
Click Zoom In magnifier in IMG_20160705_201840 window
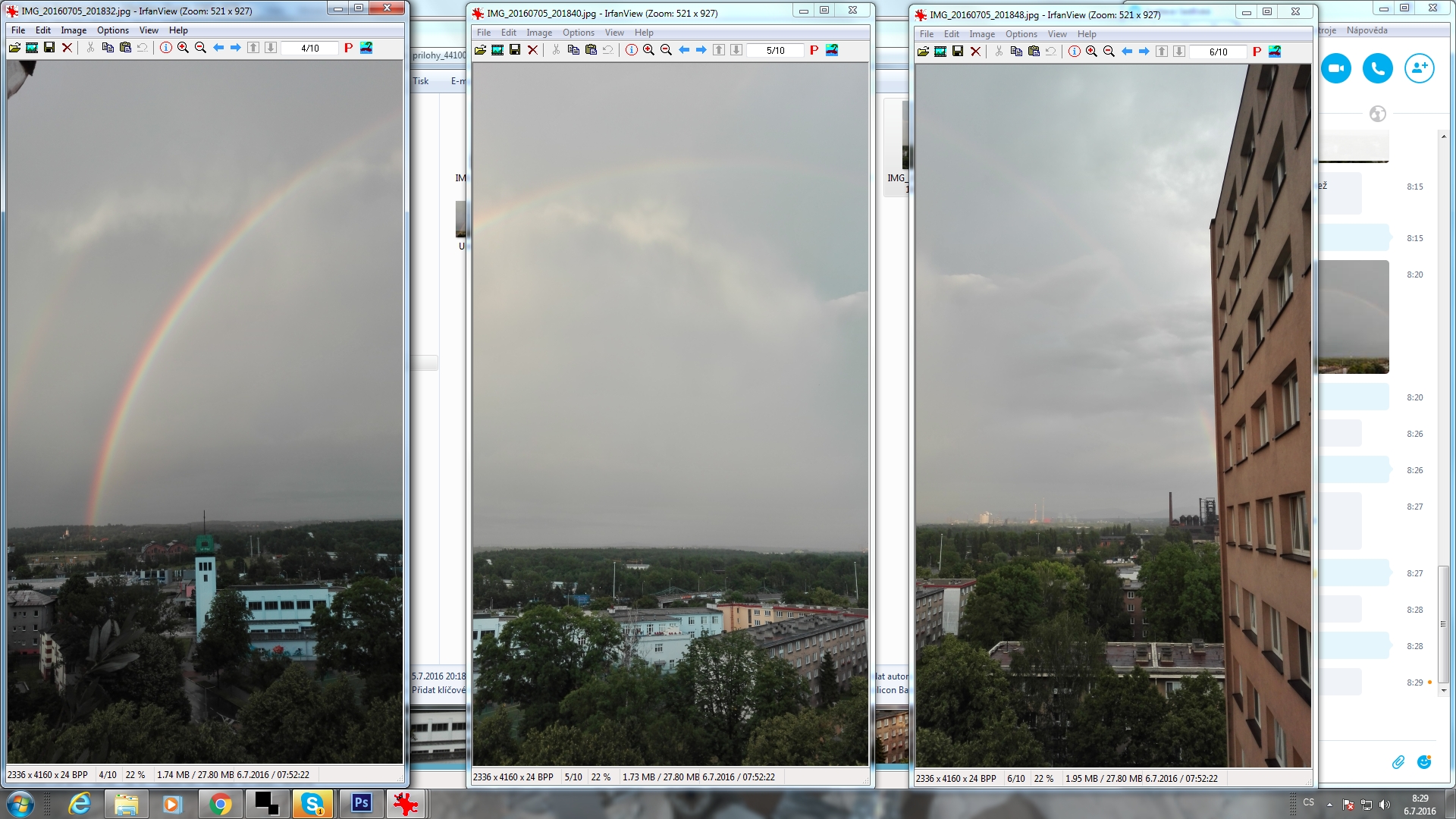[648, 50]
